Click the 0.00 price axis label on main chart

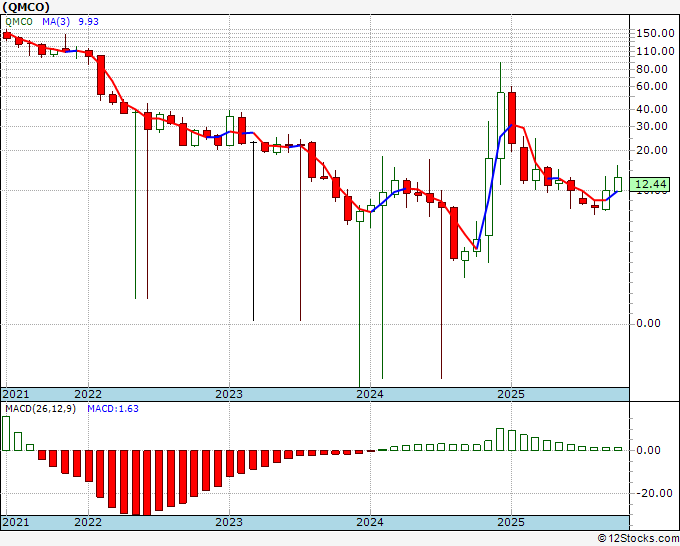(x=648, y=324)
